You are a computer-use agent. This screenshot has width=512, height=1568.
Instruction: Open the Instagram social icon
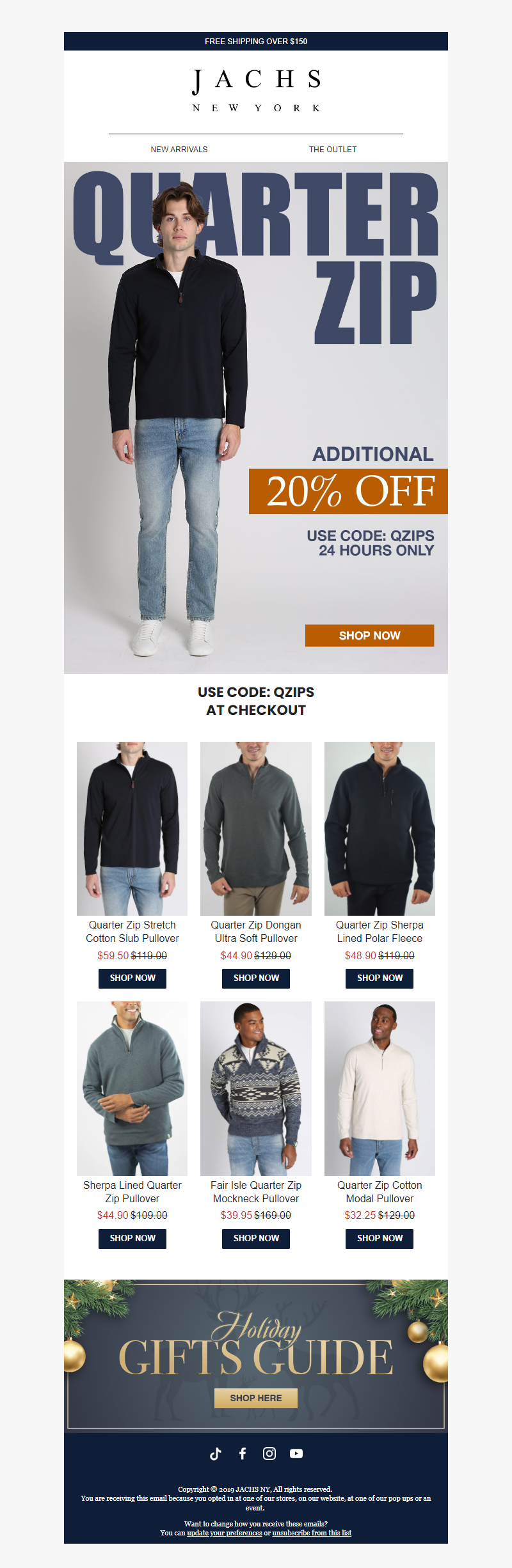click(x=269, y=1454)
